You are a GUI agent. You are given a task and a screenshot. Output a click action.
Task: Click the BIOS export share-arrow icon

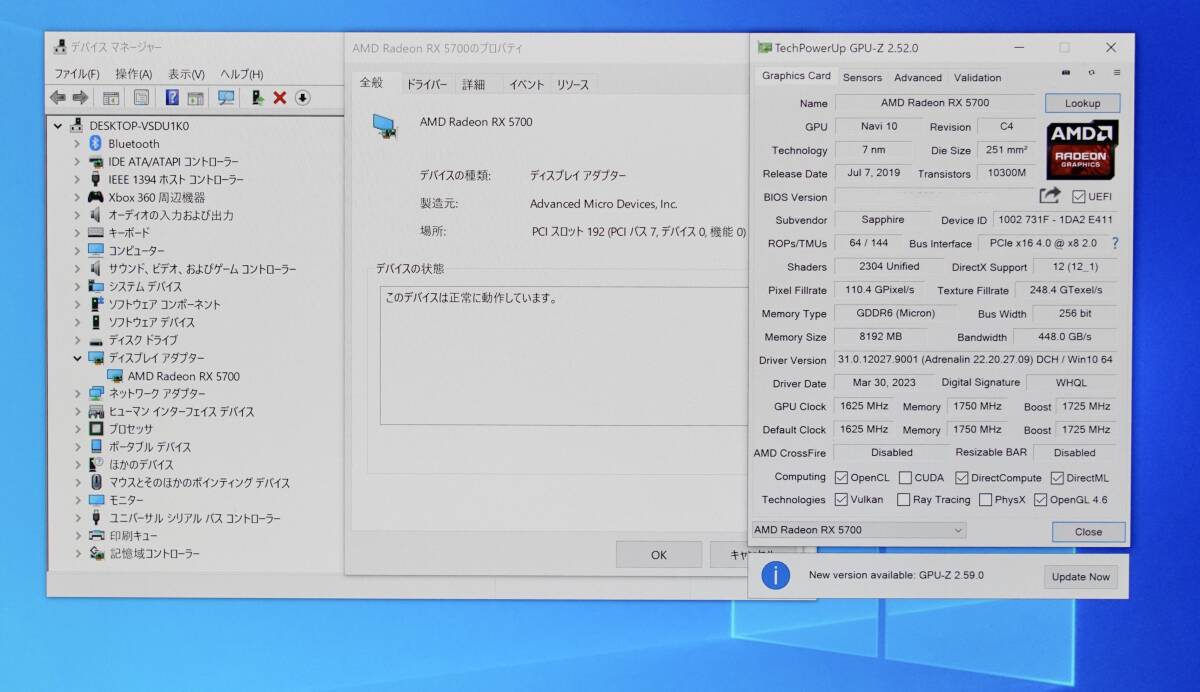tap(1050, 196)
